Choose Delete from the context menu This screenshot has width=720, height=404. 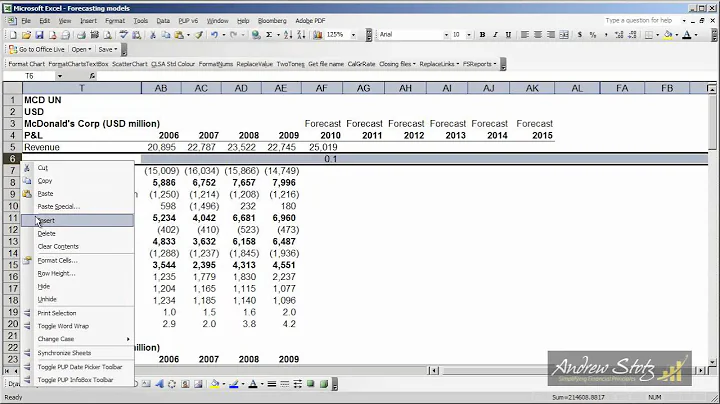(x=77, y=234)
